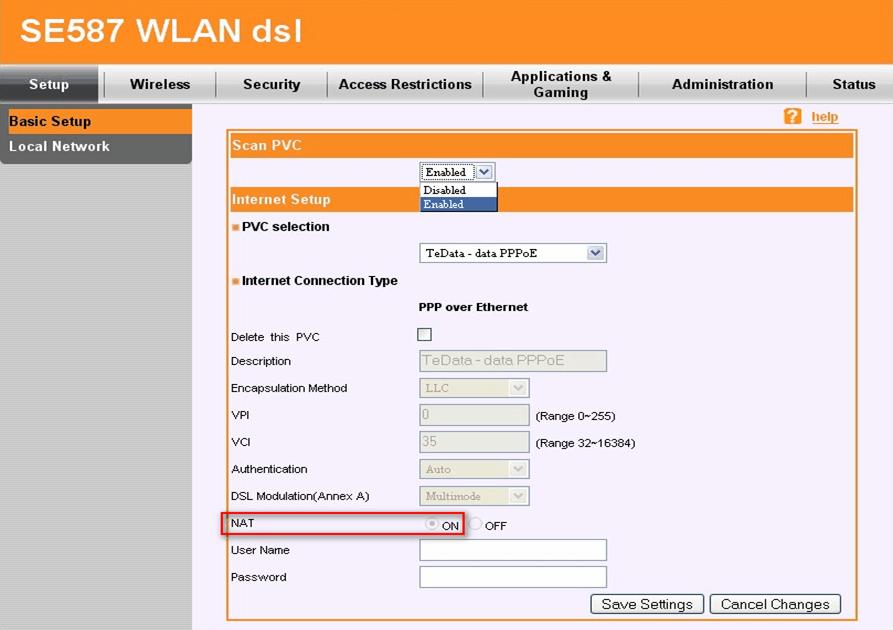Choose Enabled in the open dropdown
893x630 pixels.
click(x=445, y=203)
